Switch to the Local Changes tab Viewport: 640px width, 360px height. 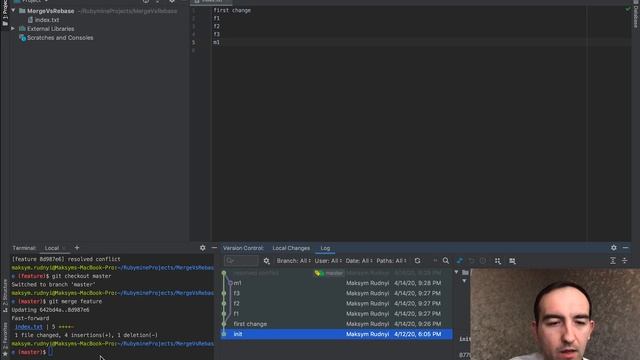tap(291, 248)
